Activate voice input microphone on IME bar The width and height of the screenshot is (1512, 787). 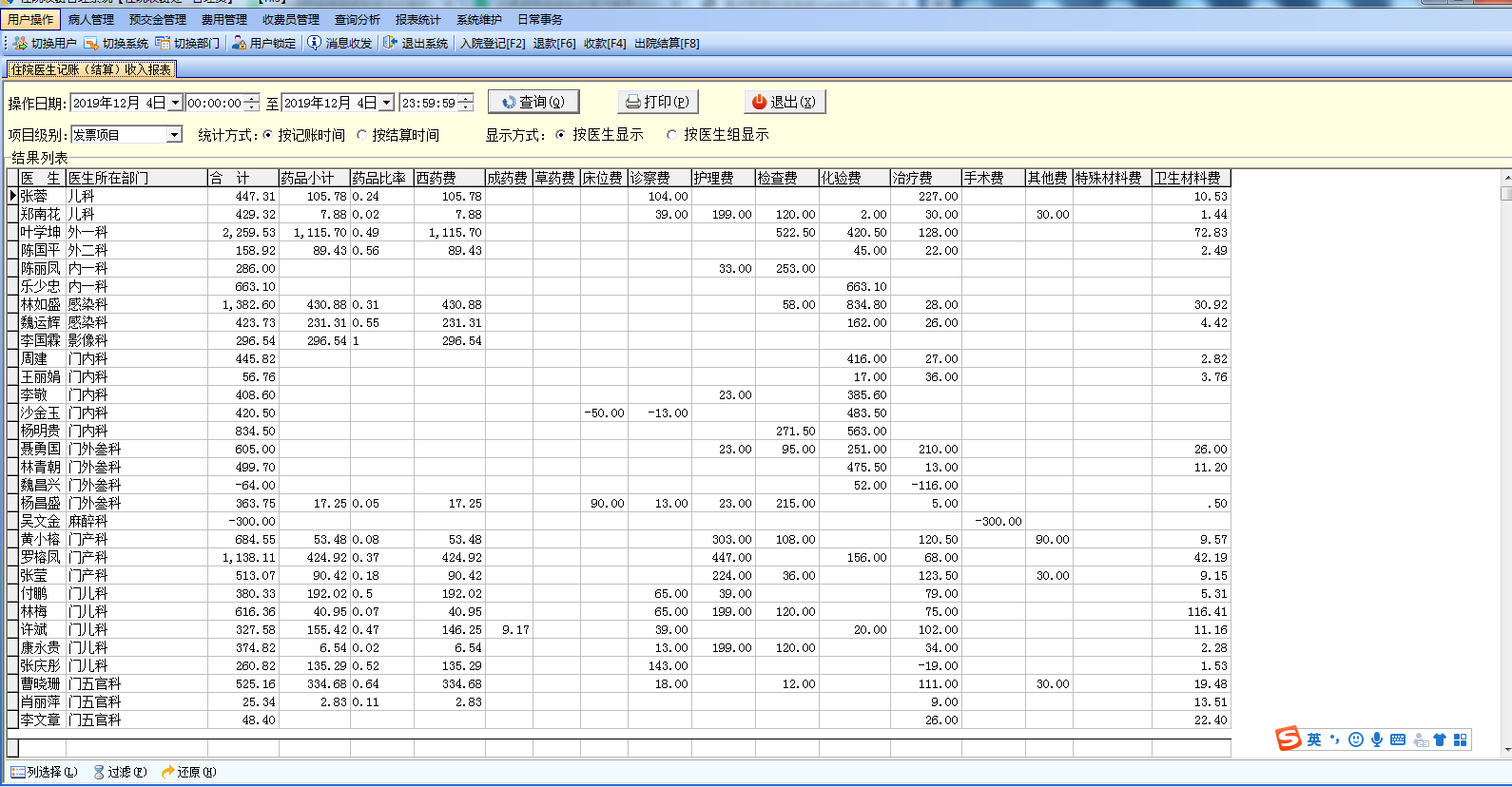1376,739
